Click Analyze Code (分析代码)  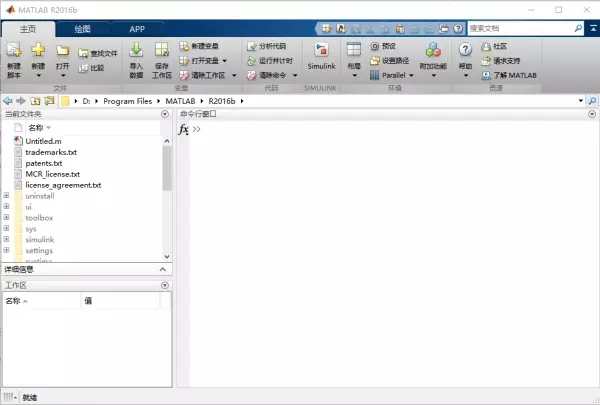(267, 46)
